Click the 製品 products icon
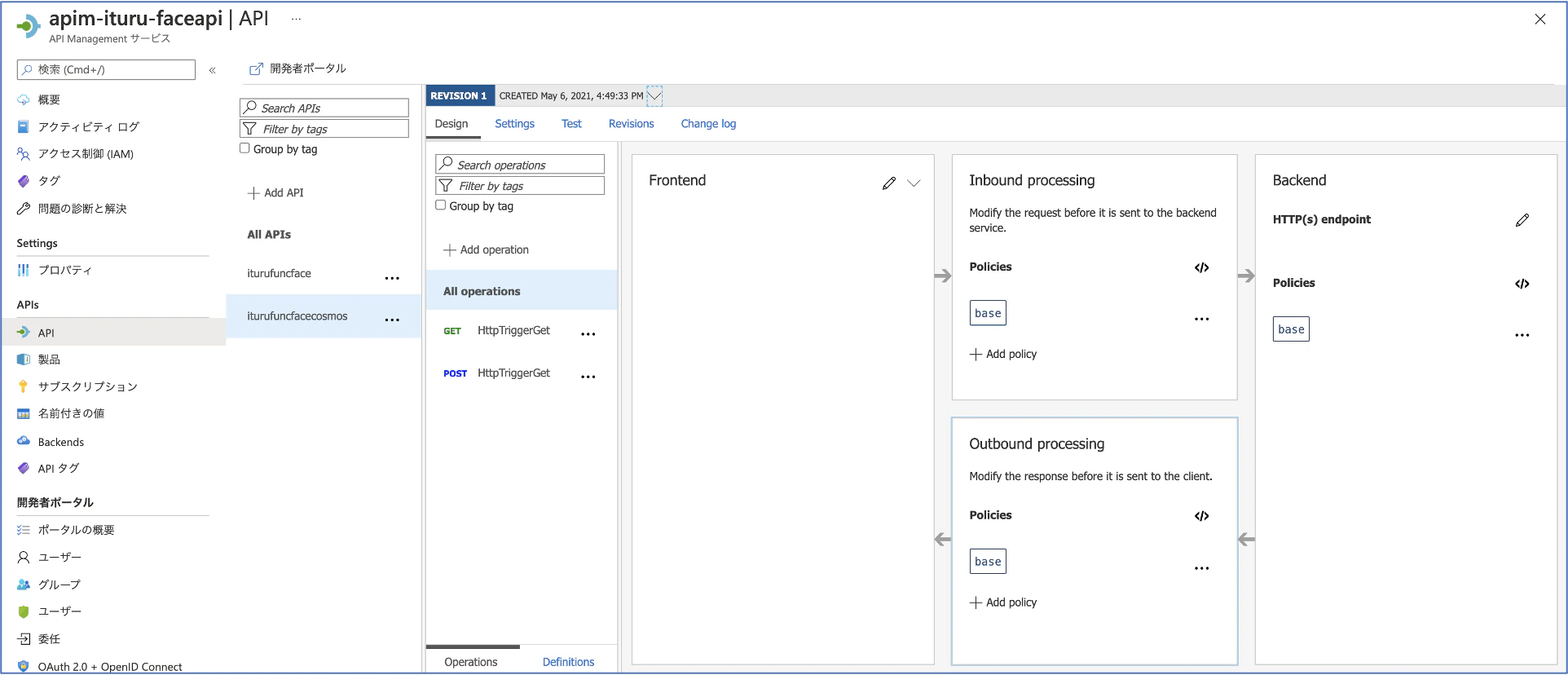Screen dimensions: 1568x675 click(24, 360)
